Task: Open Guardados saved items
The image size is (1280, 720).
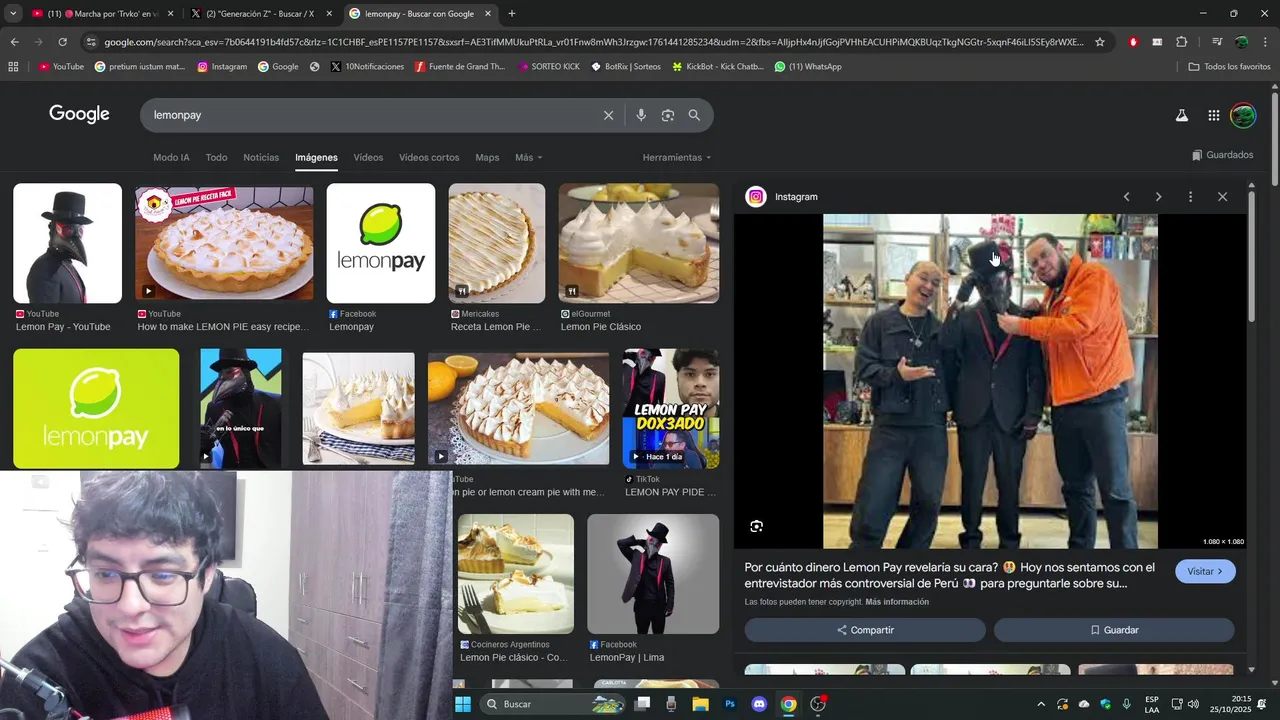Action: pyautogui.click(x=1222, y=155)
